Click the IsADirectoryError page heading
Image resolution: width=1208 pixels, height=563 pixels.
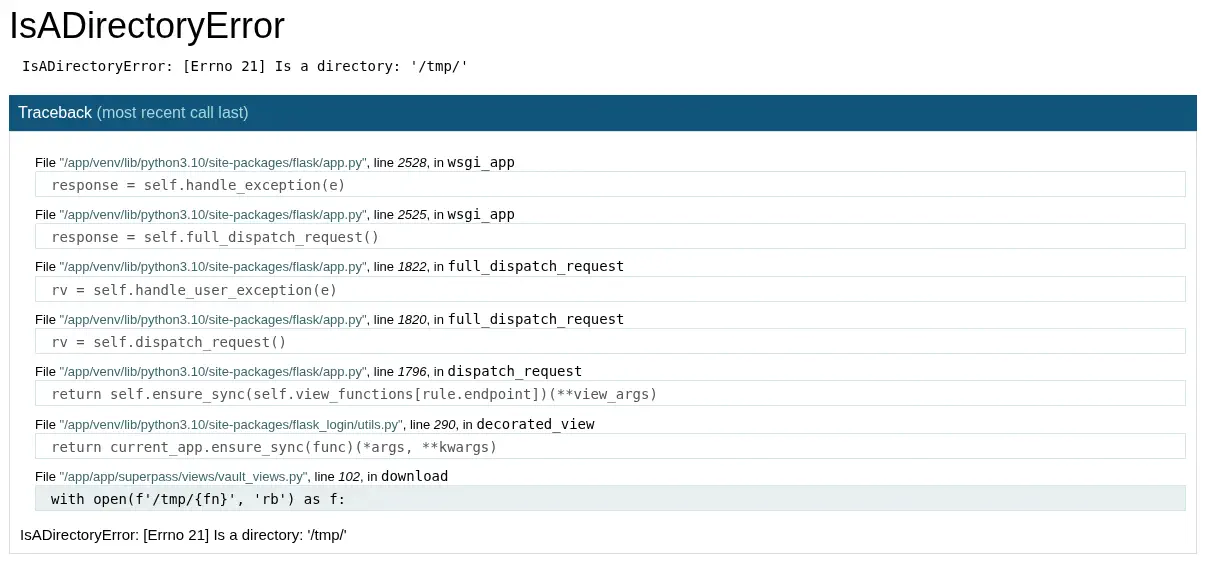(x=147, y=27)
